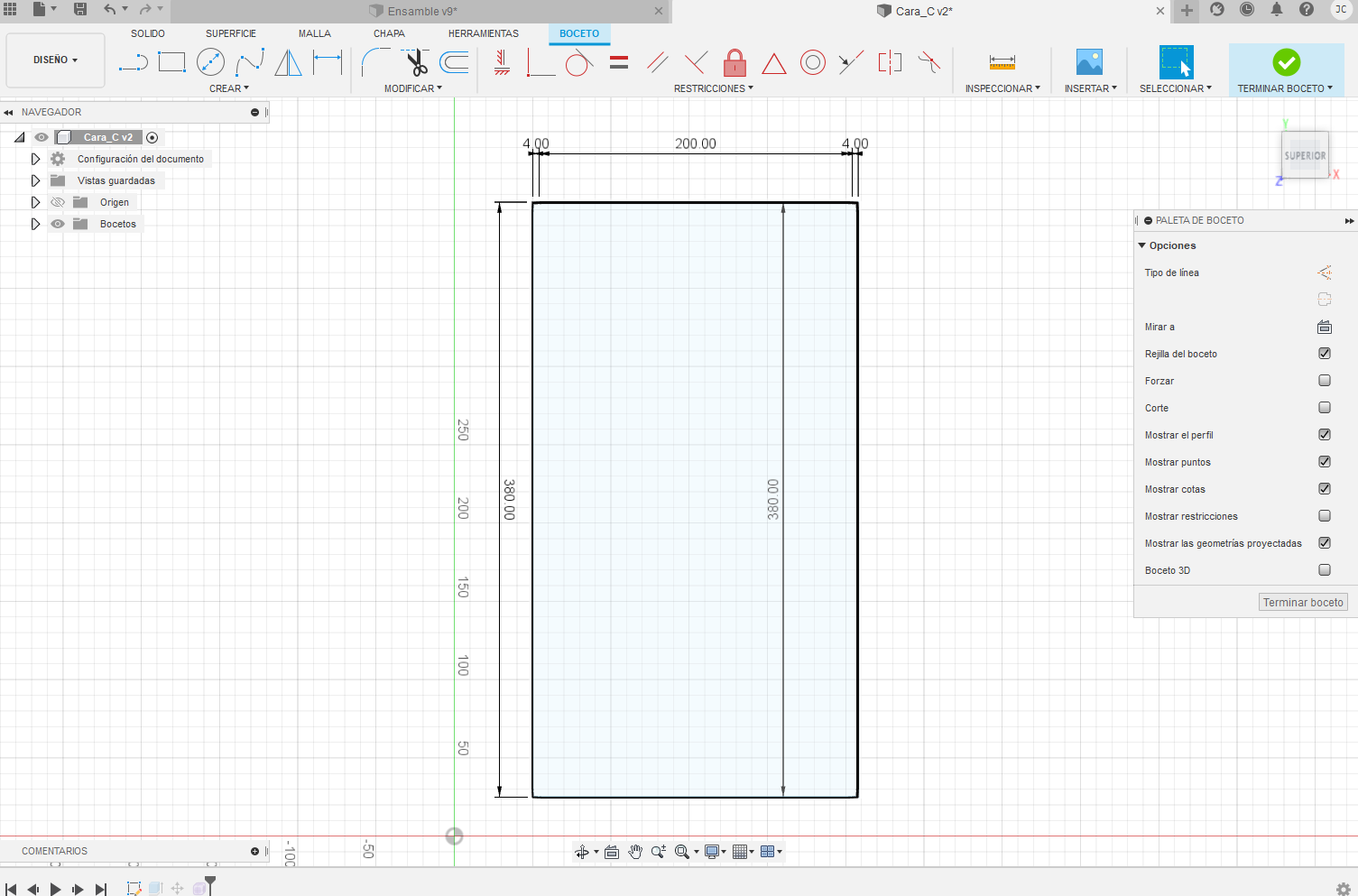
Task: Select the Circle sketch tool
Action: (210, 62)
